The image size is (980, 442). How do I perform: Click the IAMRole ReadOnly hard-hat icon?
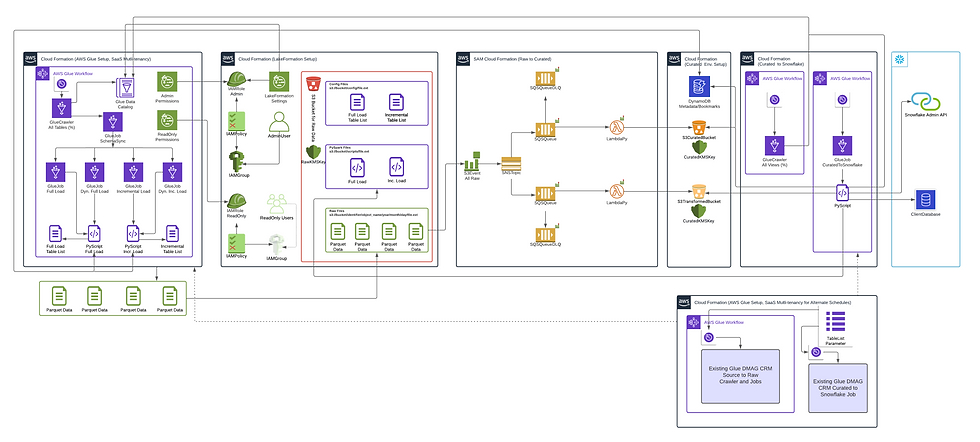coord(236,202)
